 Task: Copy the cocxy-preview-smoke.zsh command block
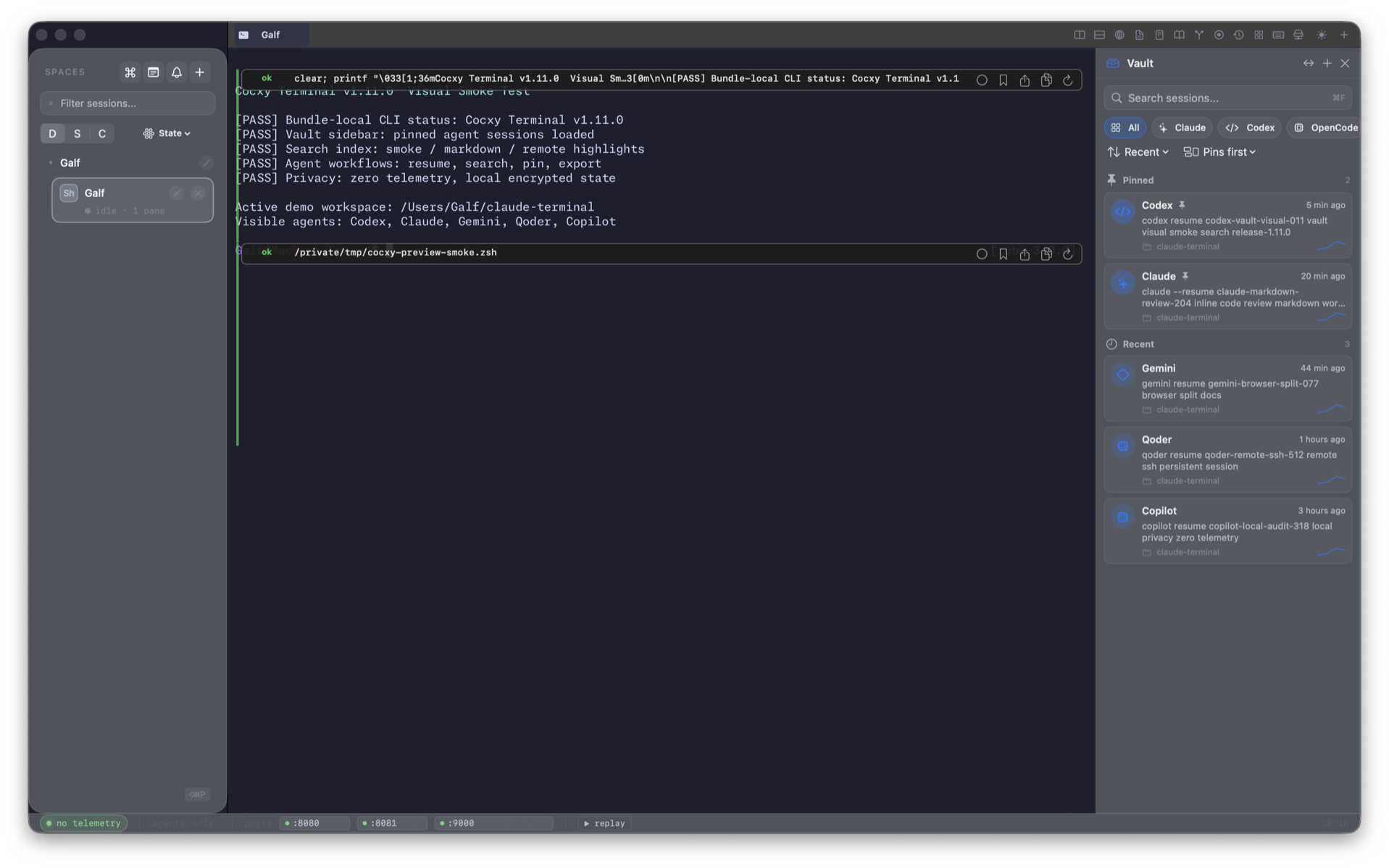(1046, 254)
